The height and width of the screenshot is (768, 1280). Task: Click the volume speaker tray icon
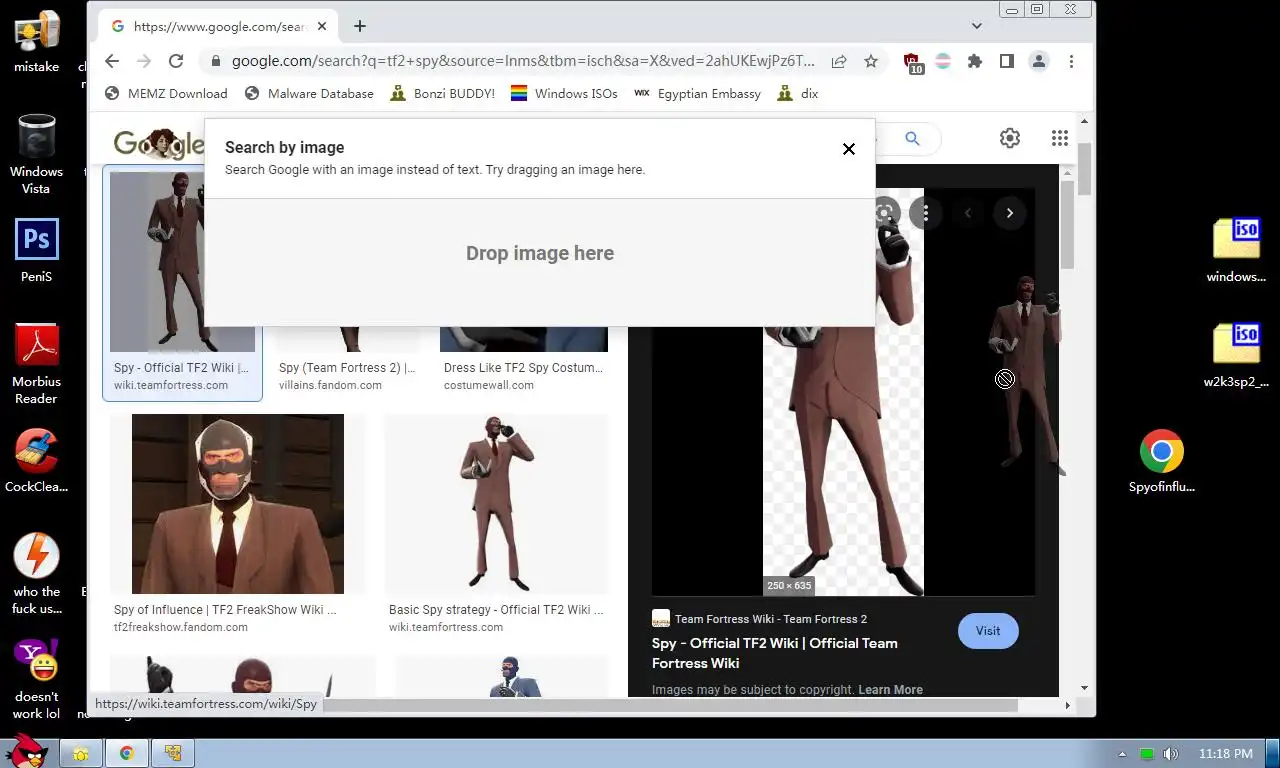(1171, 754)
